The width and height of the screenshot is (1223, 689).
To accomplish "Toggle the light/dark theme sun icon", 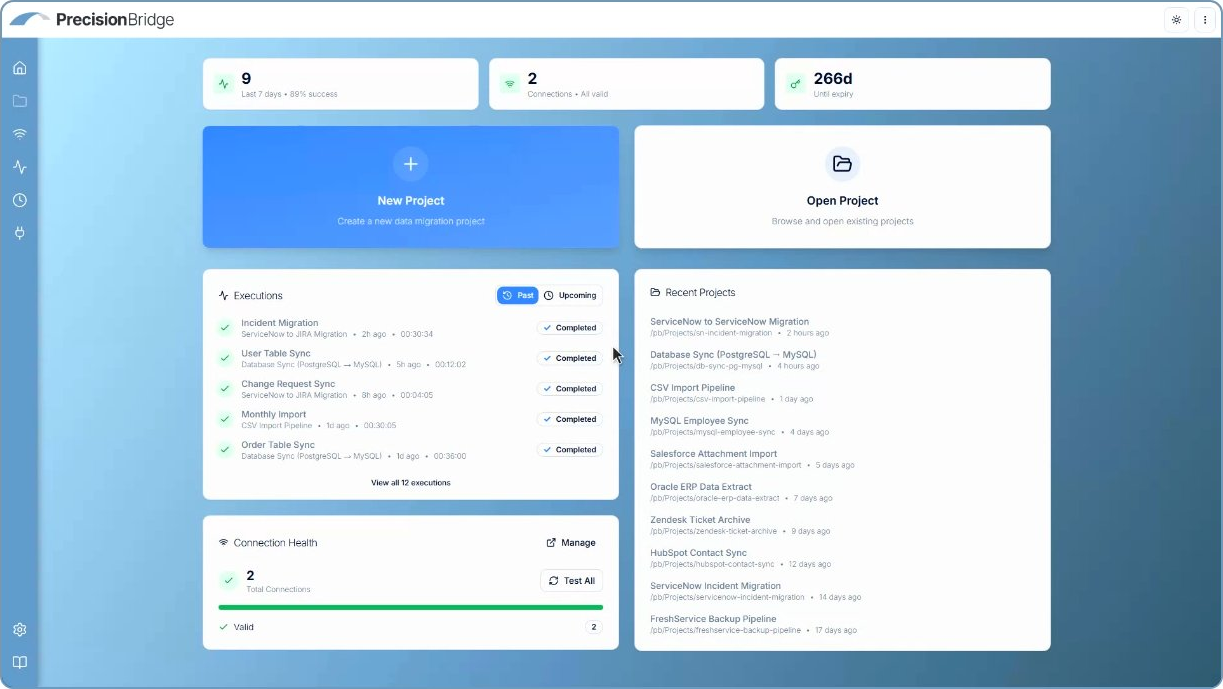I will click(x=1176, y=20).
